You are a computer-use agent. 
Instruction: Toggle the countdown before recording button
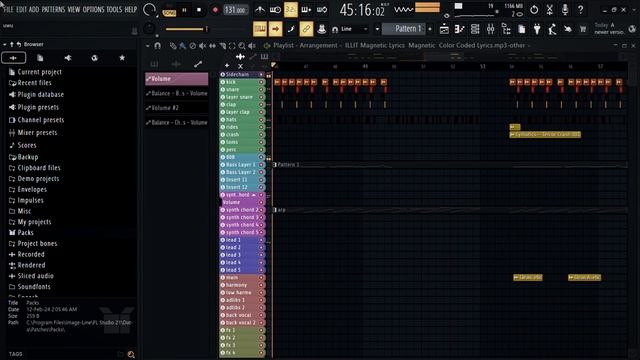291,10
